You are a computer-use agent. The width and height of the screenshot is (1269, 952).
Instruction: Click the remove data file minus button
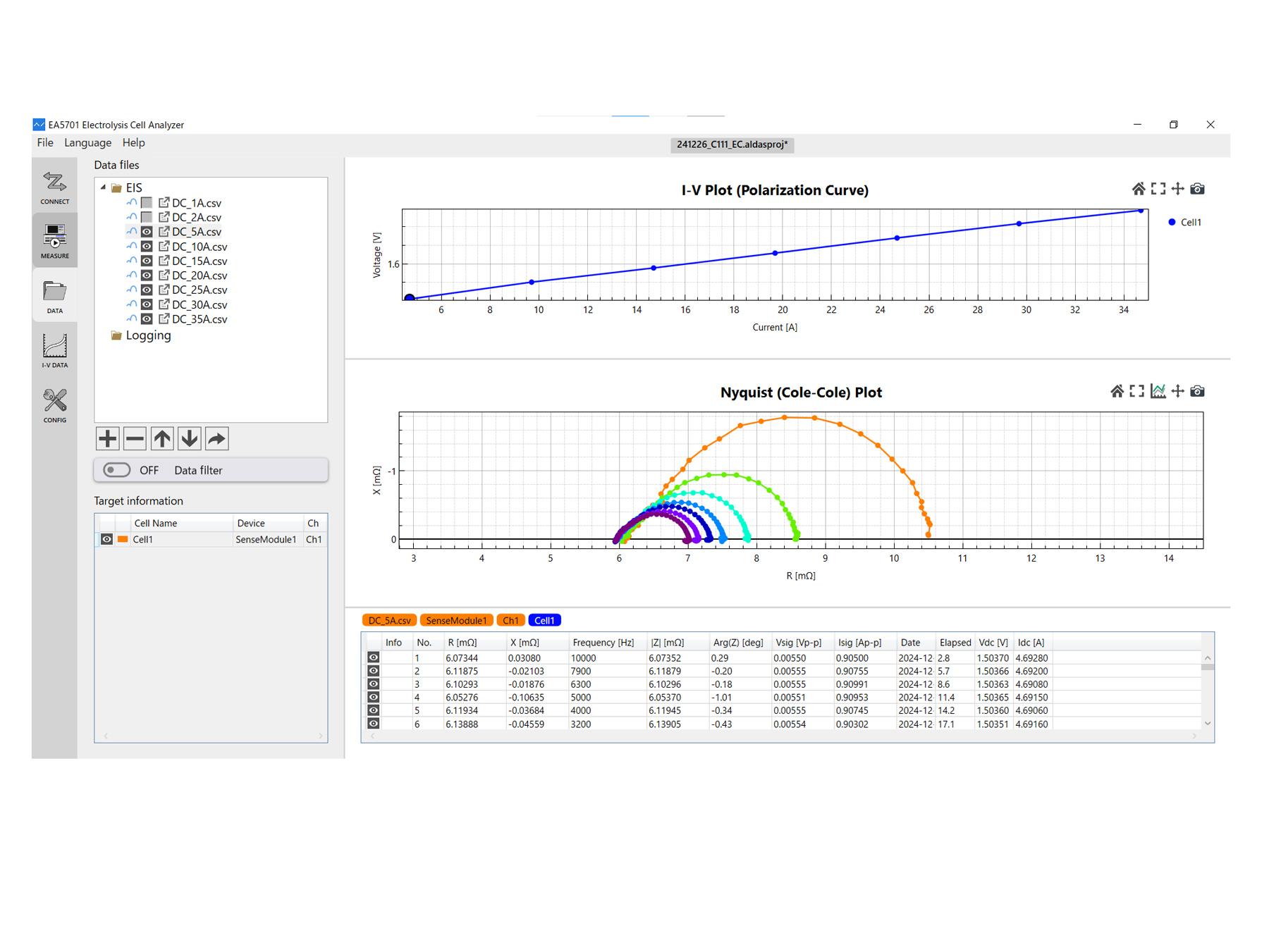(x=135, y=438)
